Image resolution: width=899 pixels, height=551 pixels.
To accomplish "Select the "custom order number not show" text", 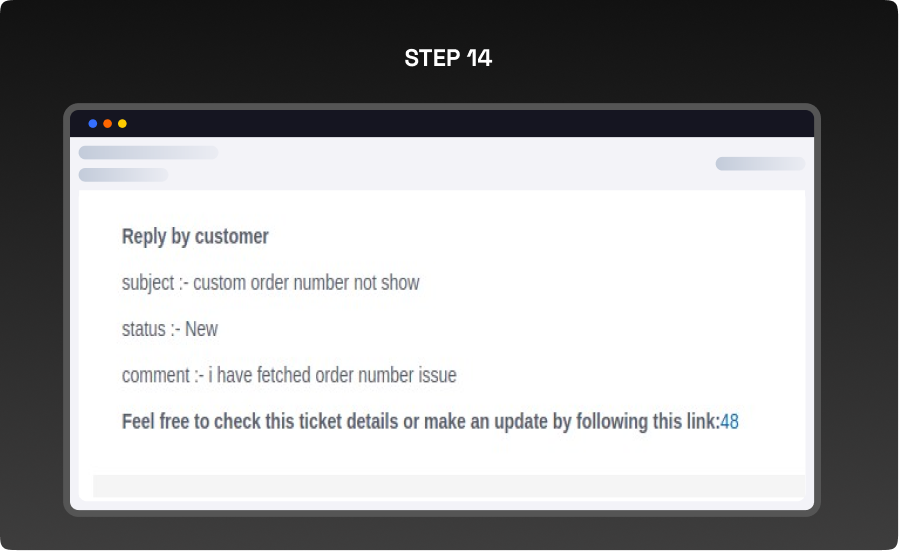I will point(306,283).
